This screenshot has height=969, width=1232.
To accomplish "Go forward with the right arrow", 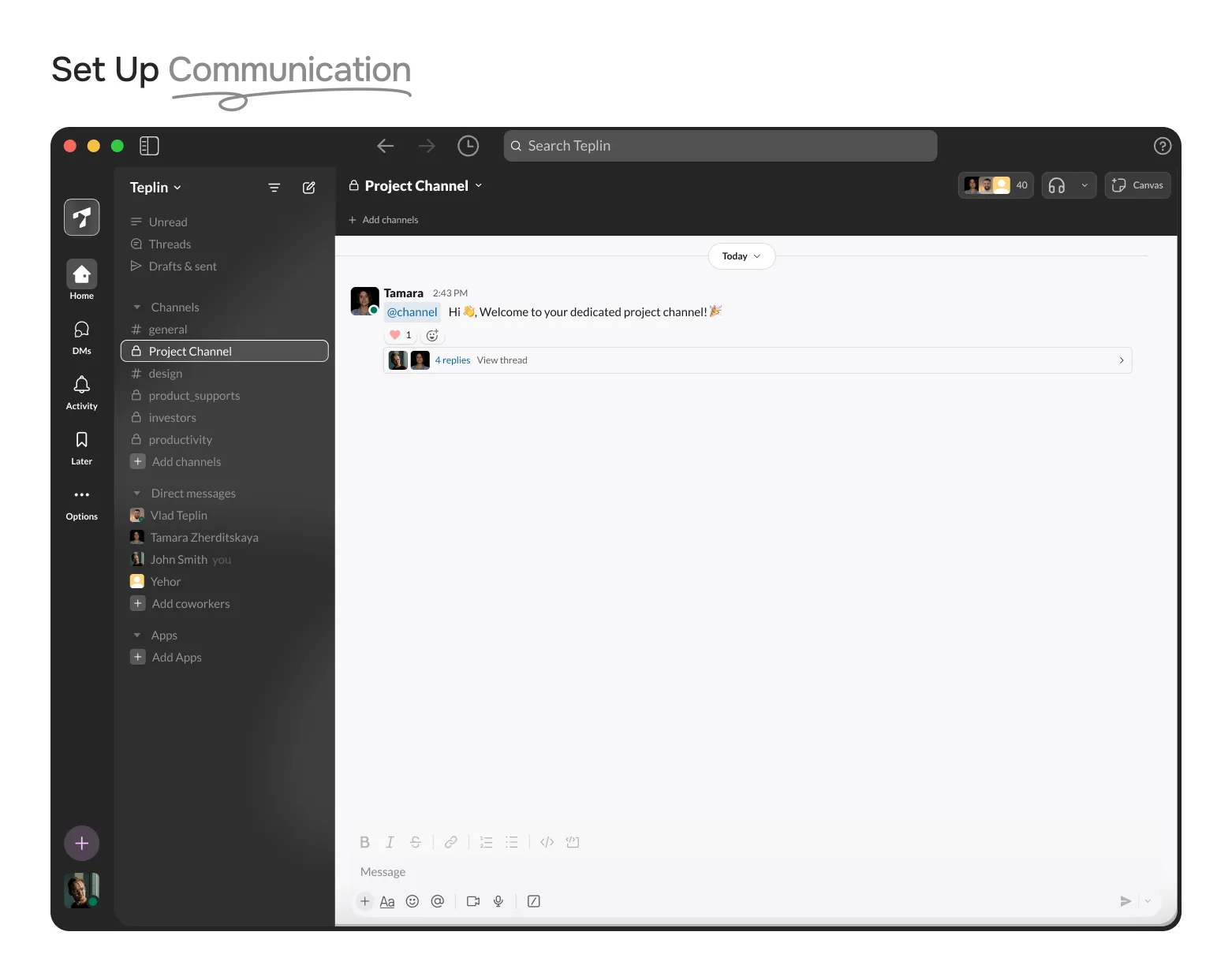I will click(x=427, y=146).
